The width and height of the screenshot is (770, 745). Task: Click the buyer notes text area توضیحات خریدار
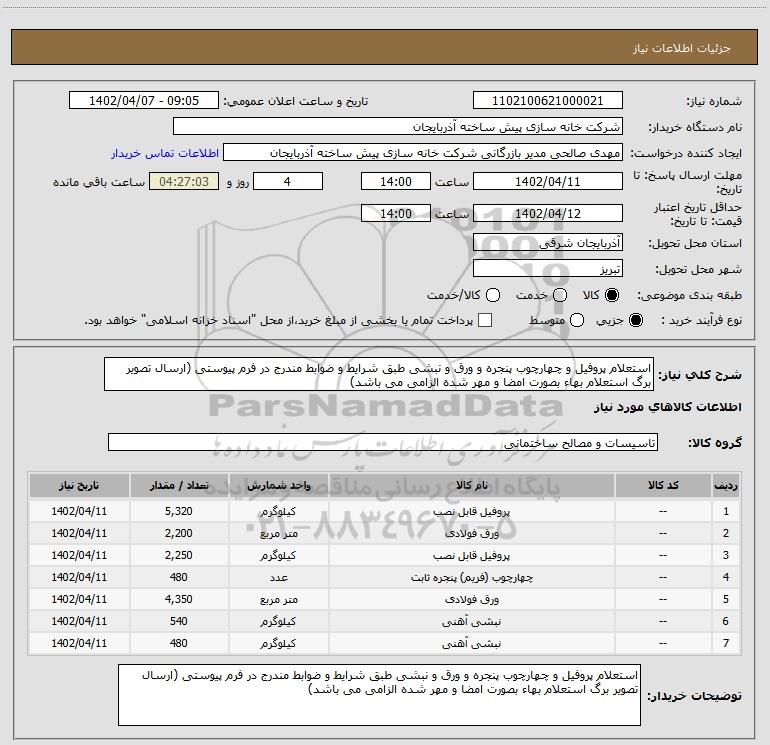tap(379, 695)
